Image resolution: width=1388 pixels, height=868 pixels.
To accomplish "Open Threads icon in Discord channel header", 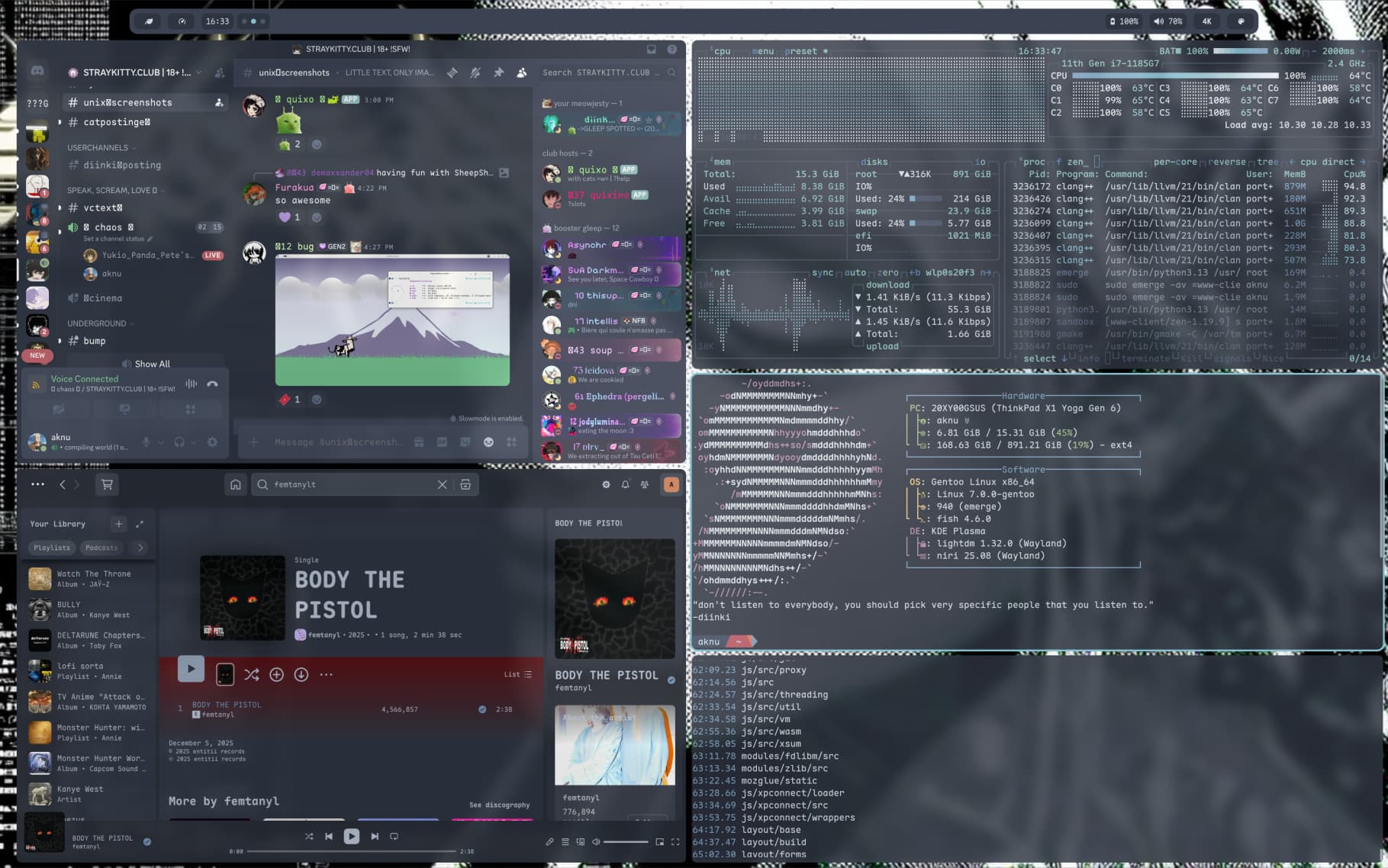I will [x=452, y=72].
